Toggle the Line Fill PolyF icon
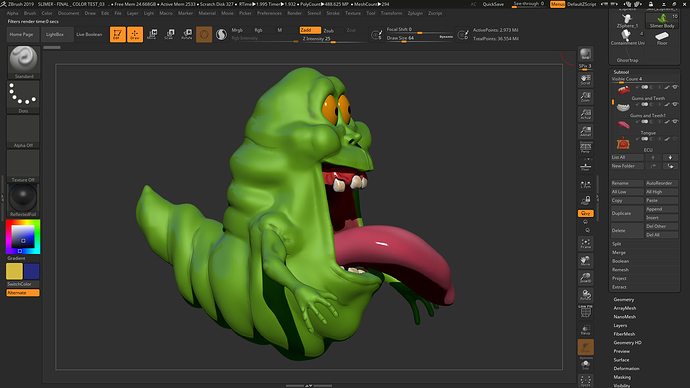 tap(585, 311)
